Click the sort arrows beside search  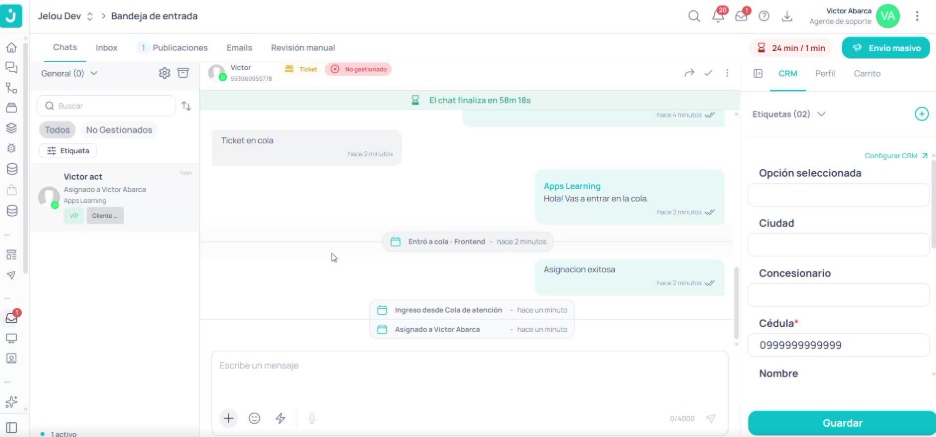[186, 106]
